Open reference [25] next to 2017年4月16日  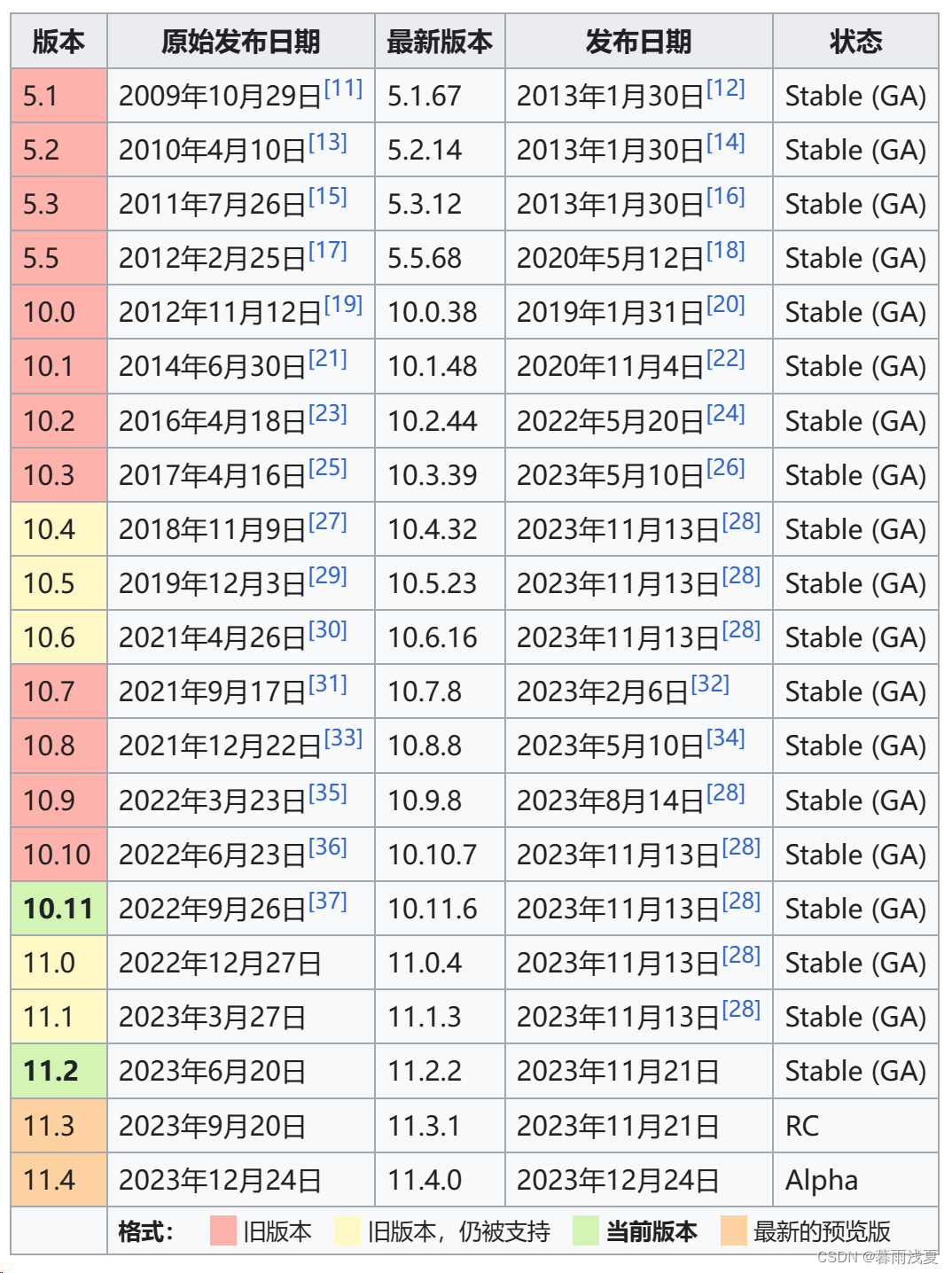click(328, 467)
